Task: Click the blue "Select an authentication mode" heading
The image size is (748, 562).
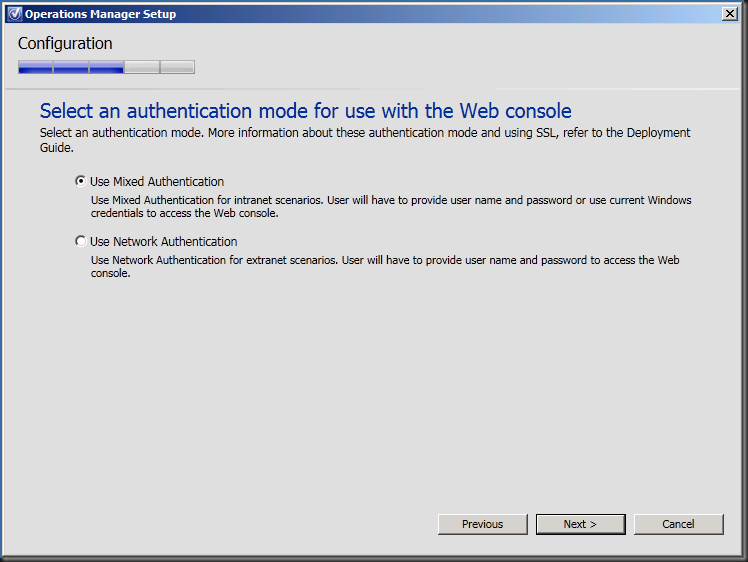Action: coord(305,110)
